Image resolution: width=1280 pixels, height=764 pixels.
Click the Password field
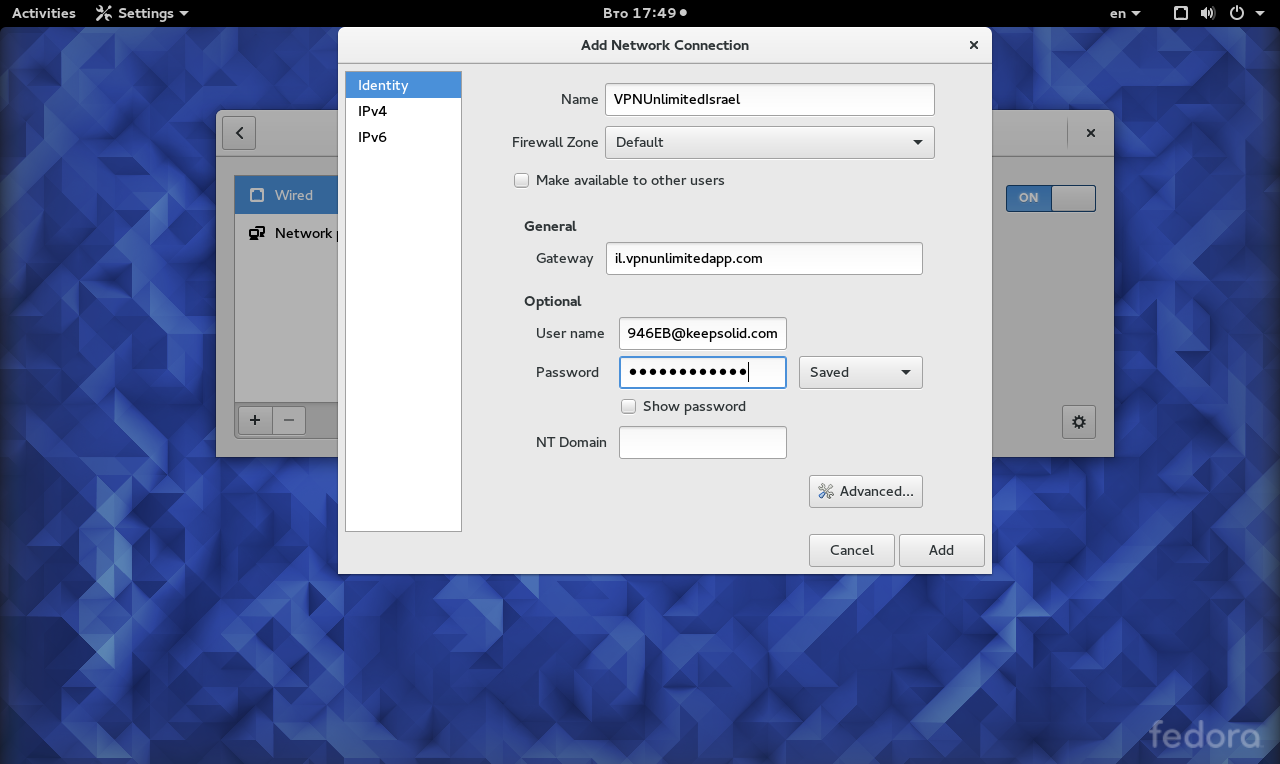pyautogui.click(x=703, y=372)
